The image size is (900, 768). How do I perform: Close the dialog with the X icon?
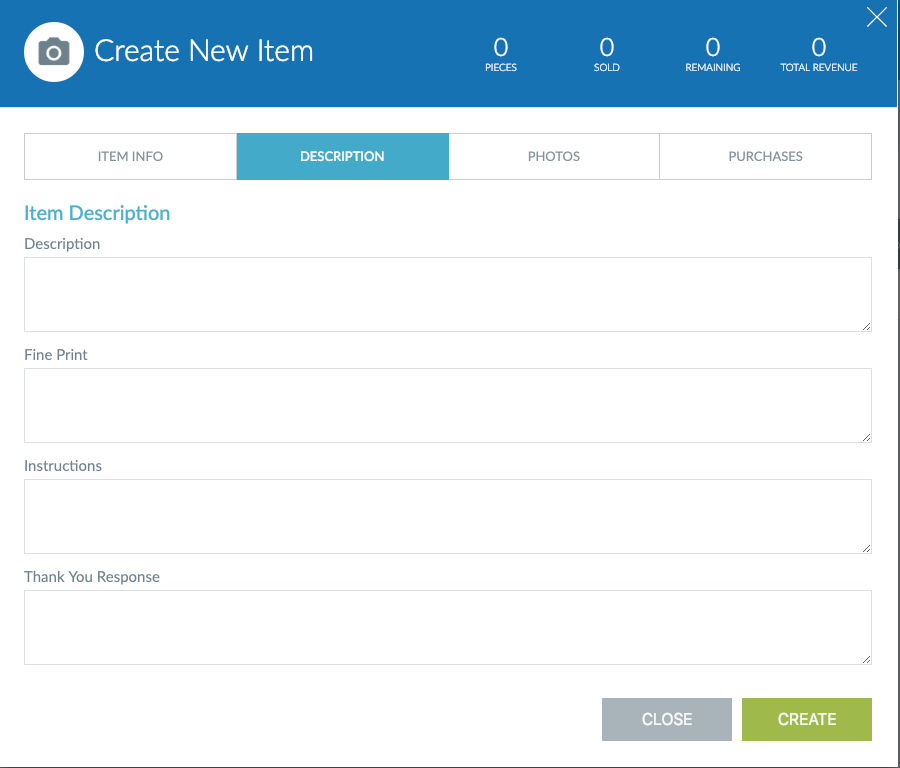pyautogui.click(x=876, y=17)
